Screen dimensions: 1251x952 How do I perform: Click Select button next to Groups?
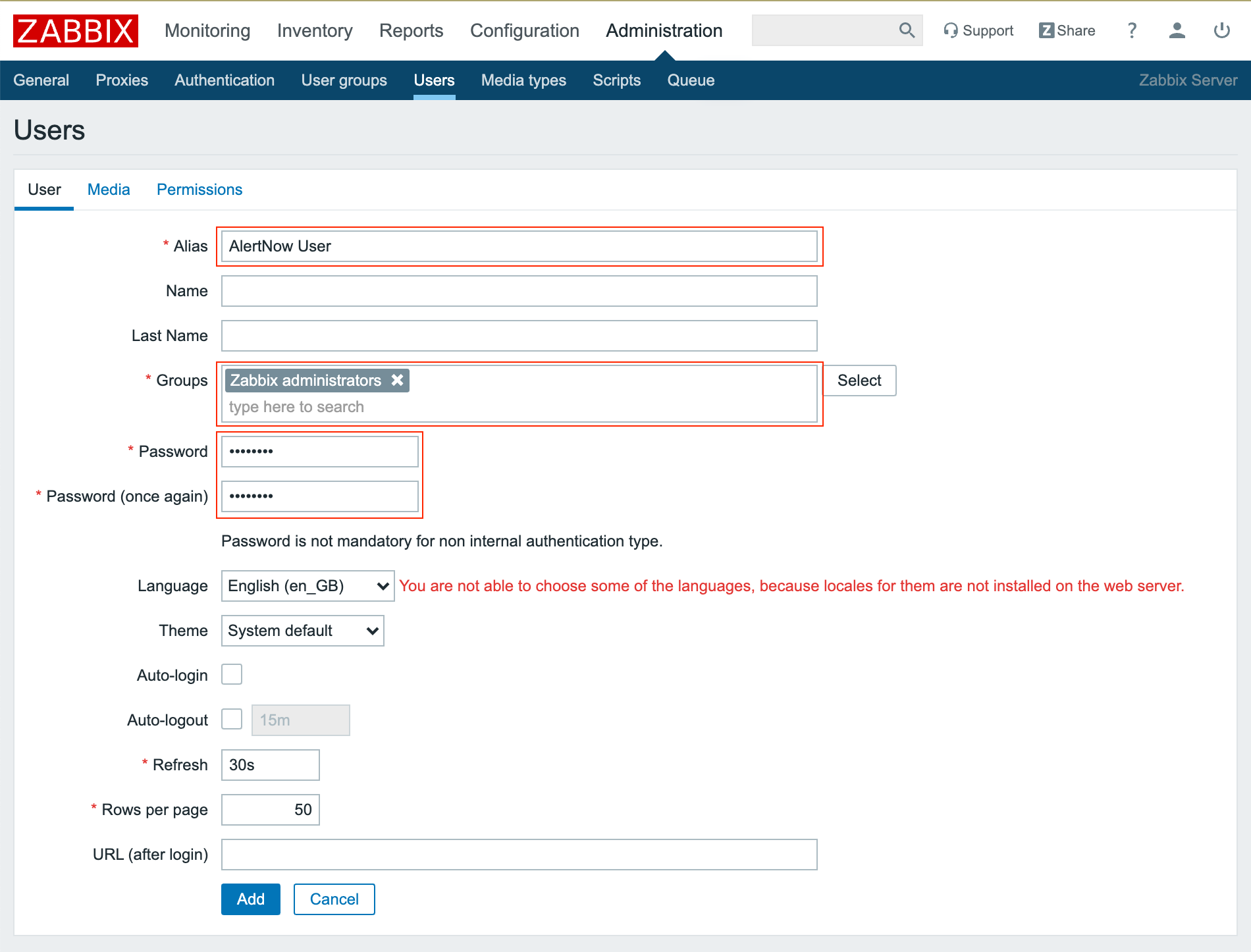[x=859, y=381]
